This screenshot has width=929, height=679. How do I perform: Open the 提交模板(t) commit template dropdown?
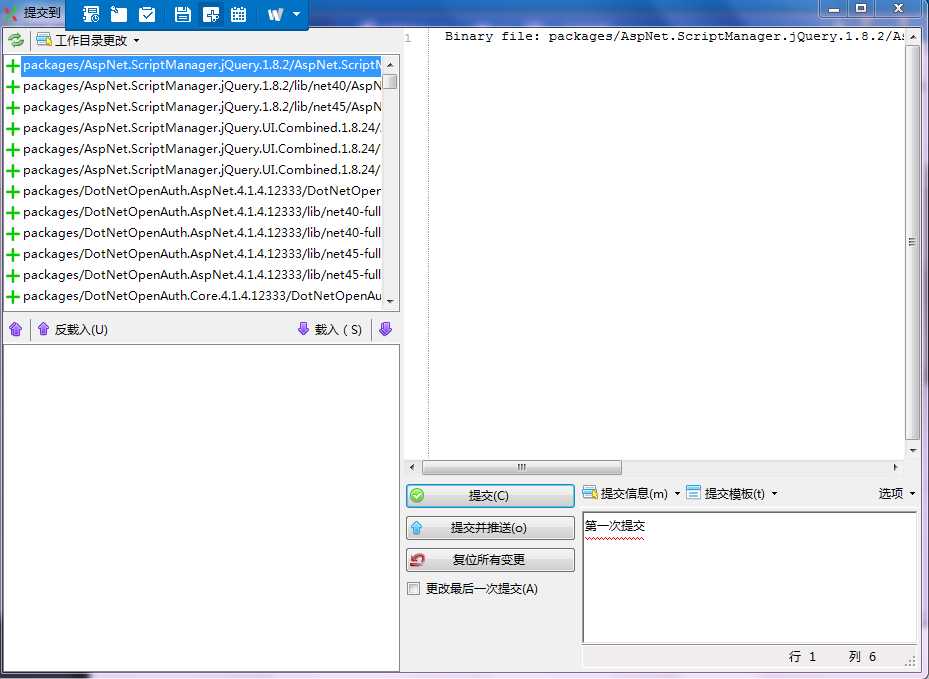pyautogui.click(x=732, y=494)
